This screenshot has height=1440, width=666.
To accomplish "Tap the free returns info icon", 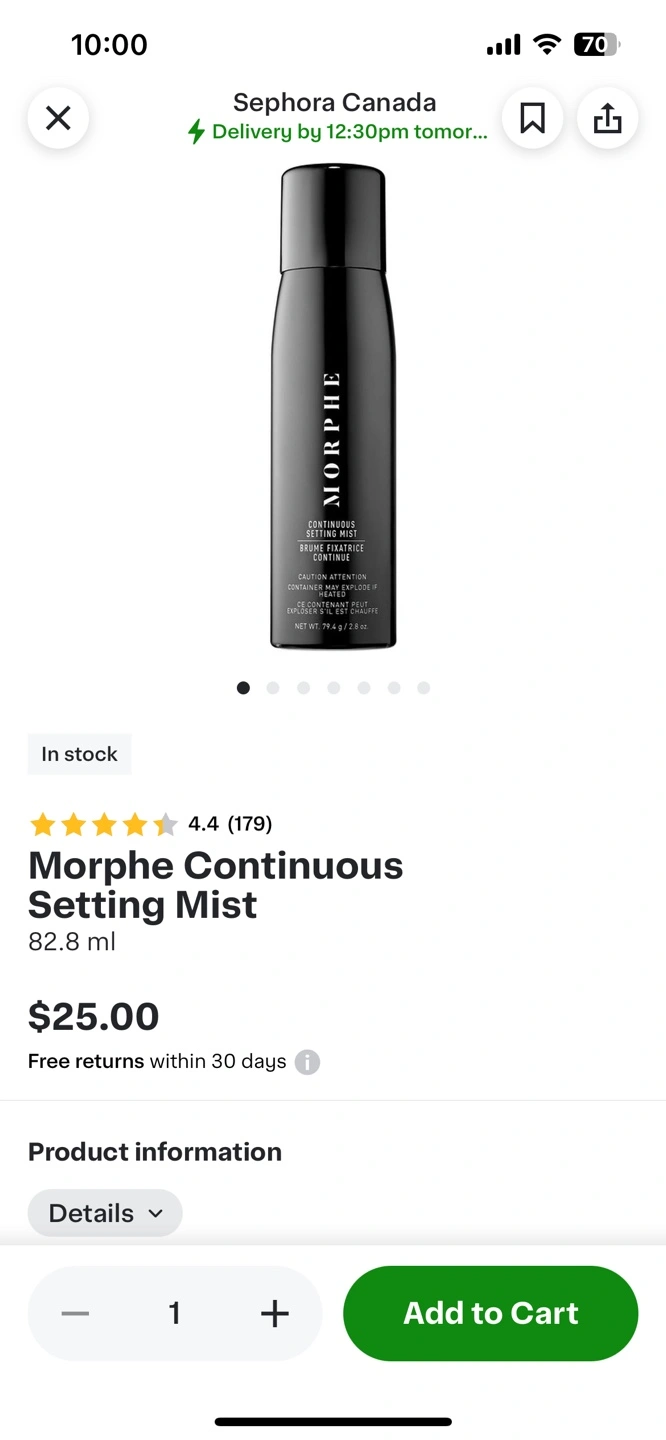I will click(x=307, y=1062).
